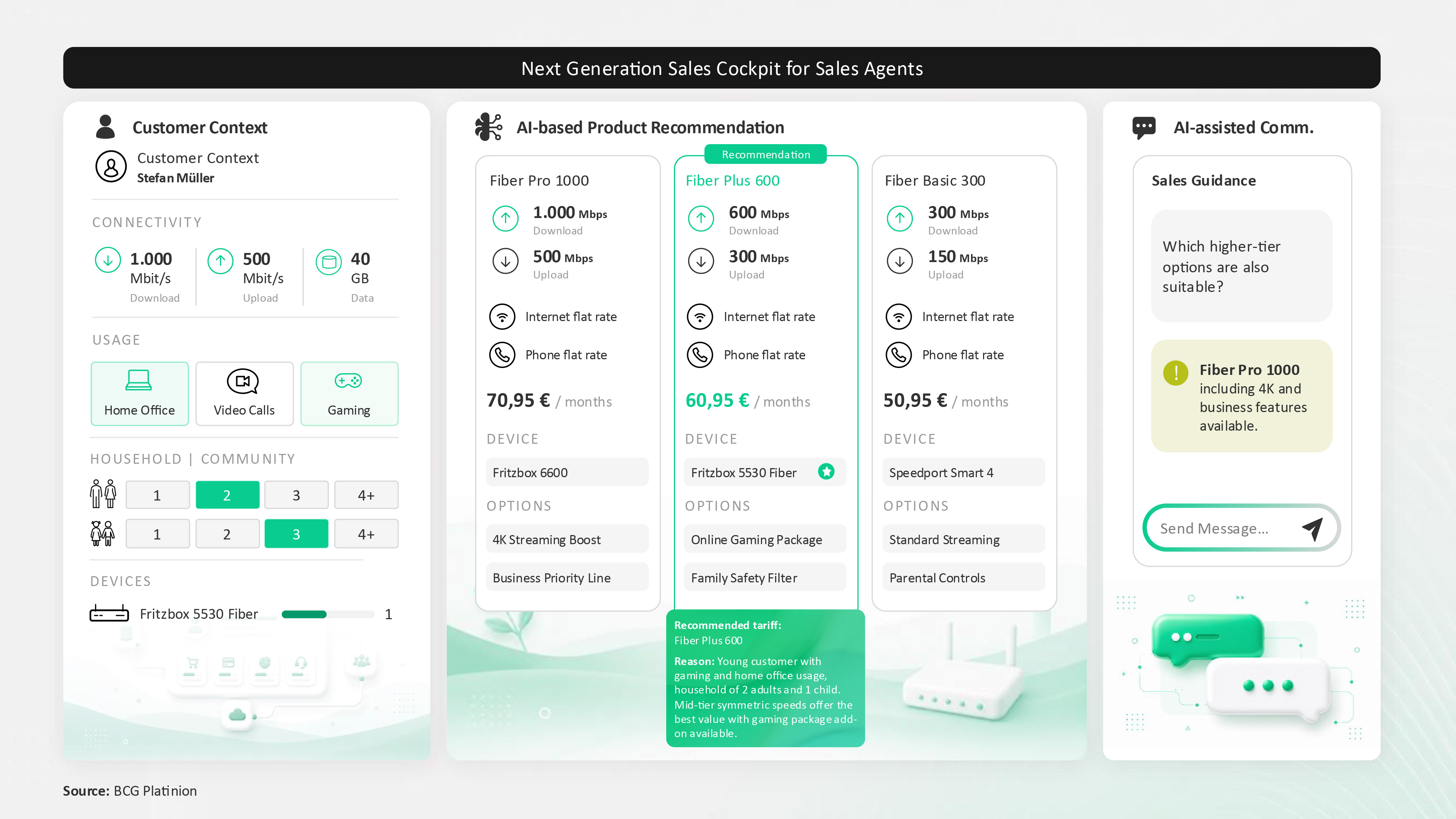Click the 500 Mbit/s upload arrow icon
Image resolution: width=1456 pixels, height=819 pixels.
pos(220,261)
